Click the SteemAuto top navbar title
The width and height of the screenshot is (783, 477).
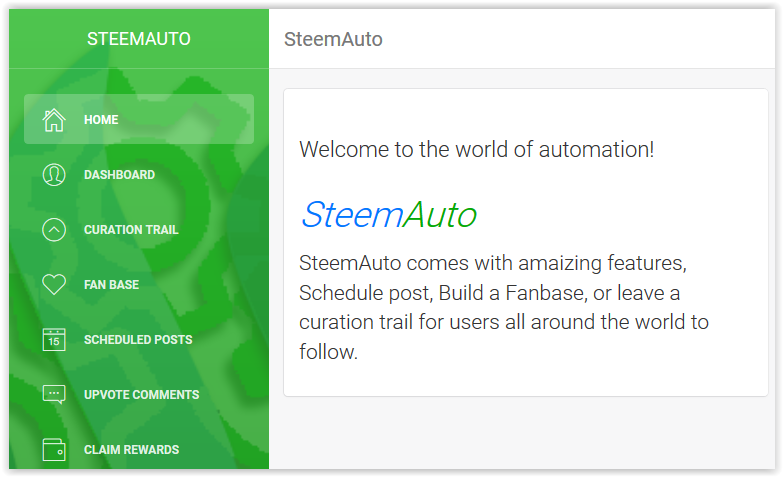[333, 39]
